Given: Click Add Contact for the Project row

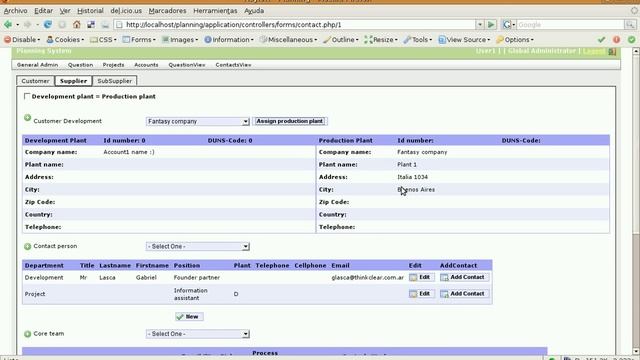Looking at the screenshot, I should (x=464, y=294).
